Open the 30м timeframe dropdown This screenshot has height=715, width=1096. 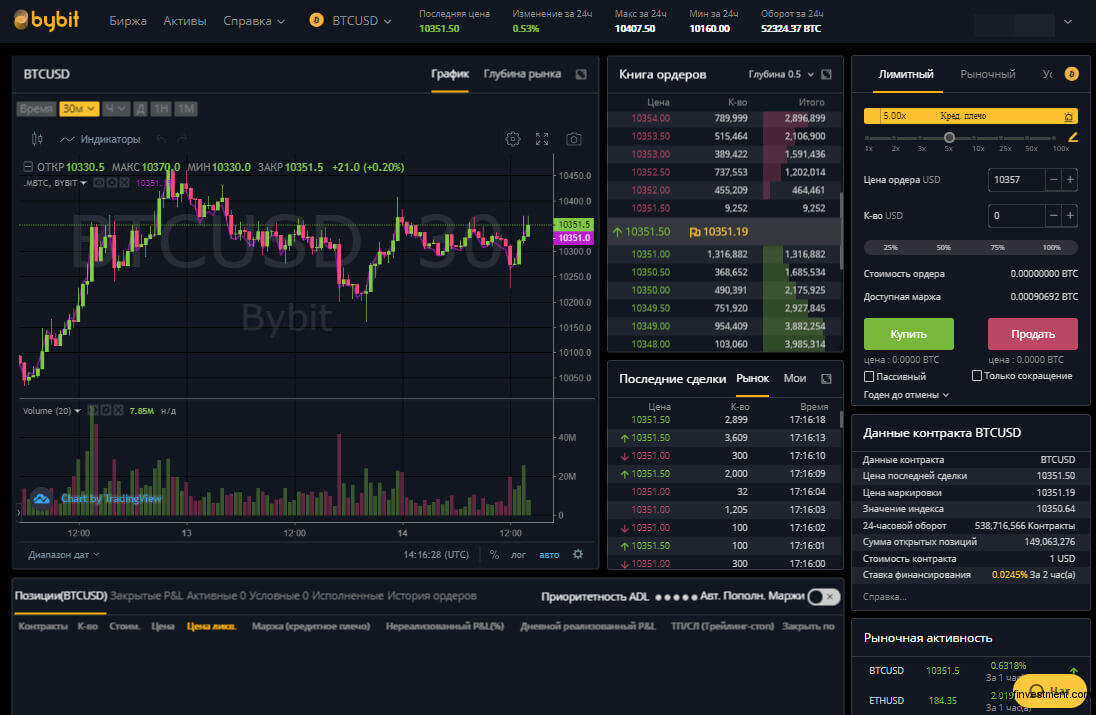tap(79, 108)
